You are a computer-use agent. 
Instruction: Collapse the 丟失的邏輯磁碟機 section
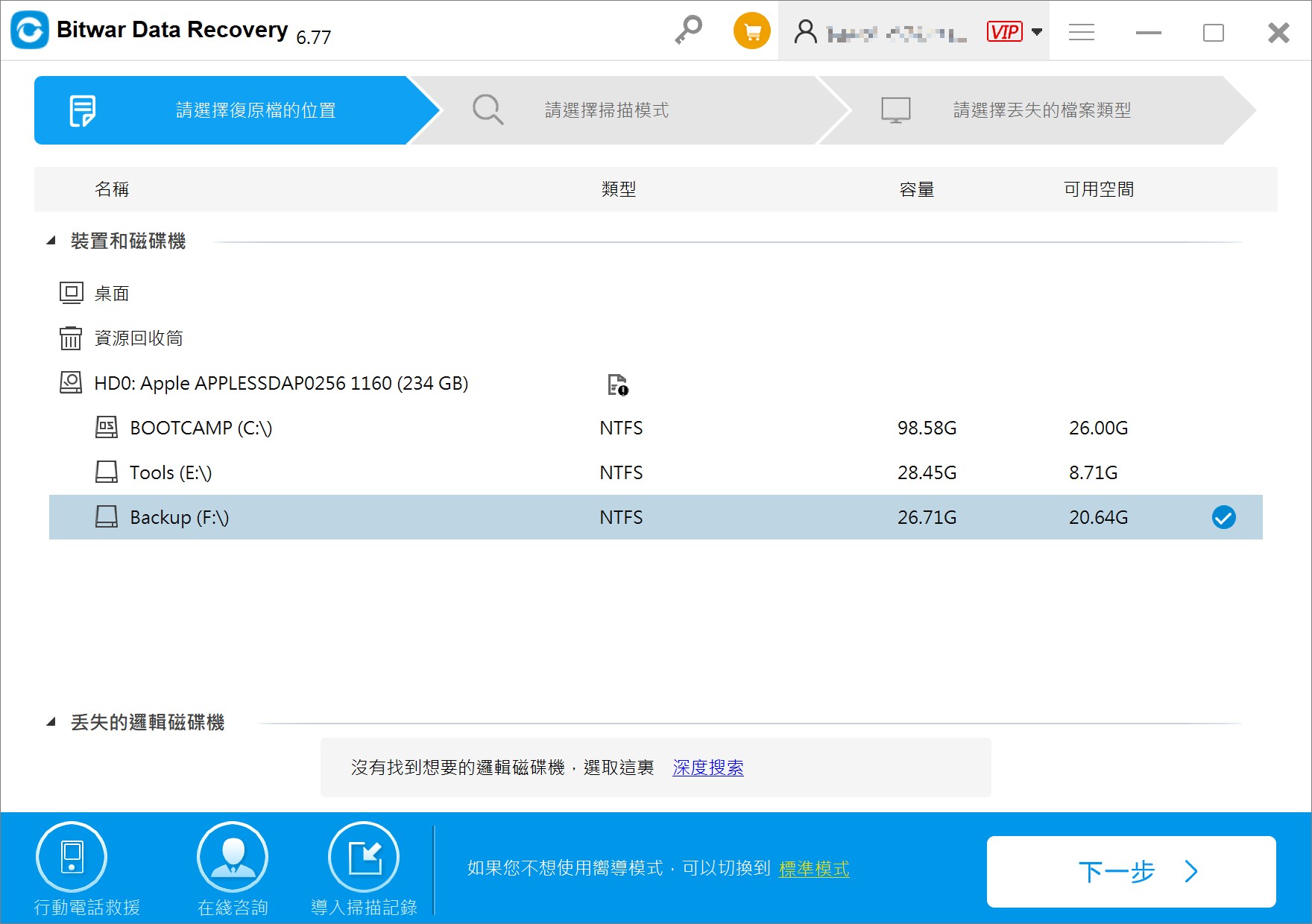click(51, 722)
